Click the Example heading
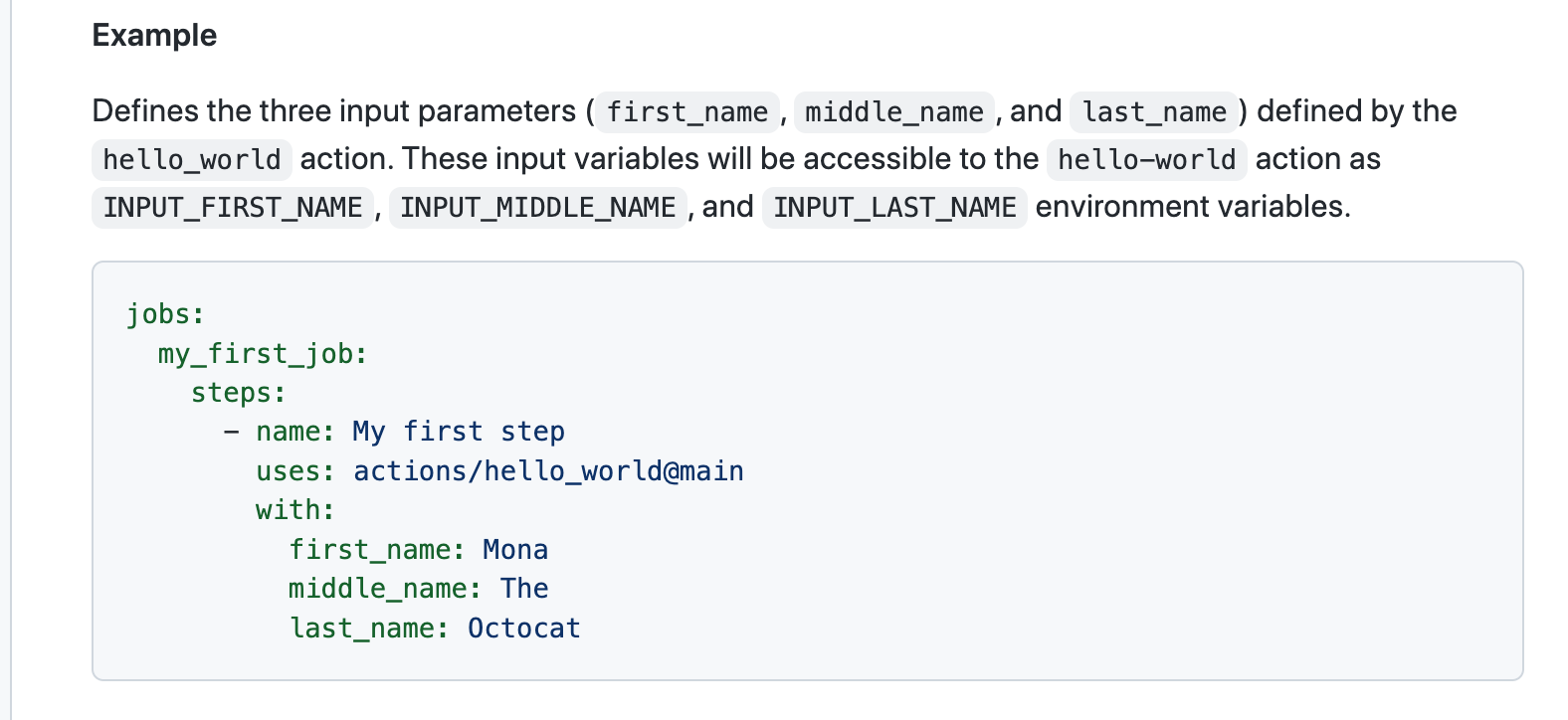The image size is (1568, 720). click(x=154, y=36)
